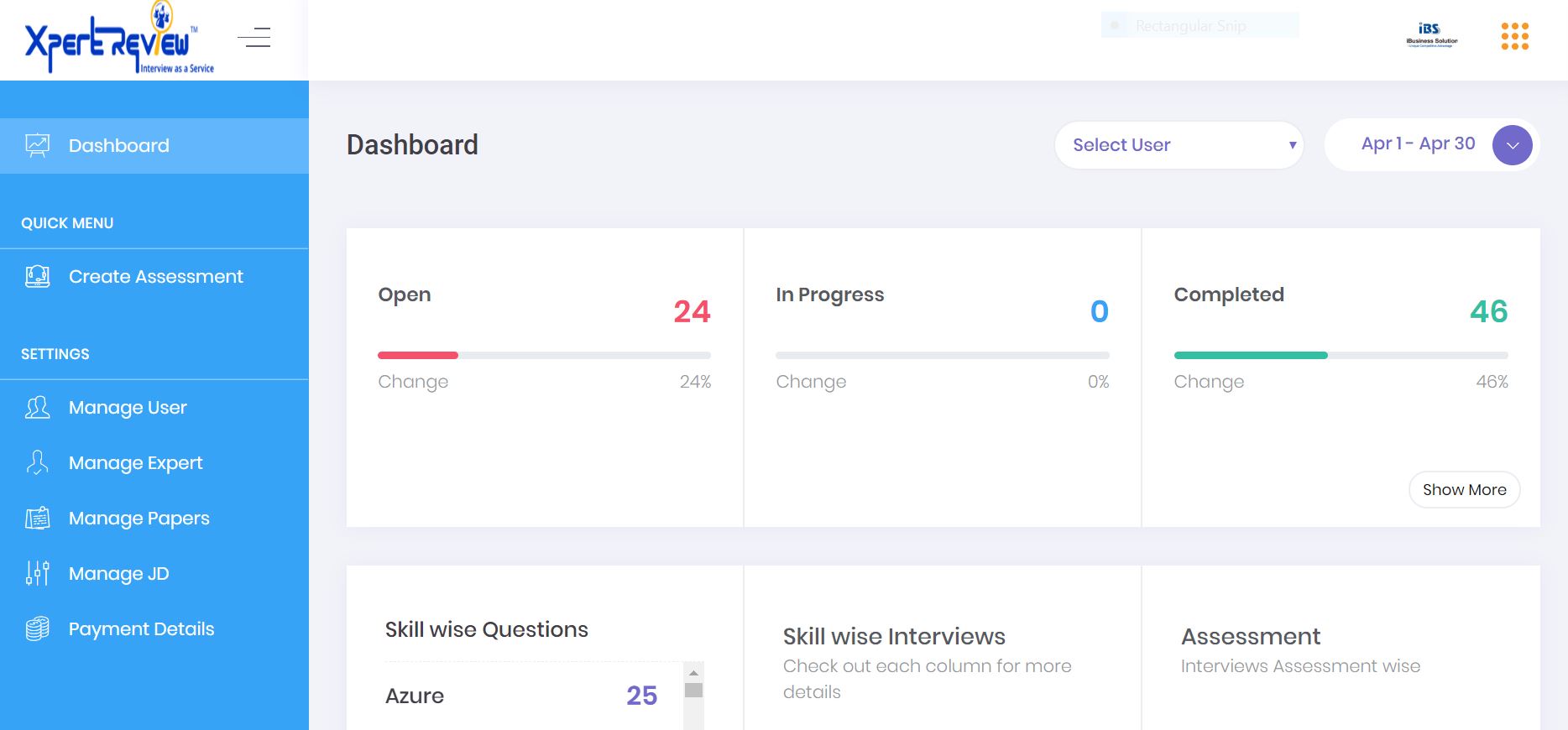1568x730 pixels.
Task: Click the Manage JD sliders icon
Action: click(38, 574)
